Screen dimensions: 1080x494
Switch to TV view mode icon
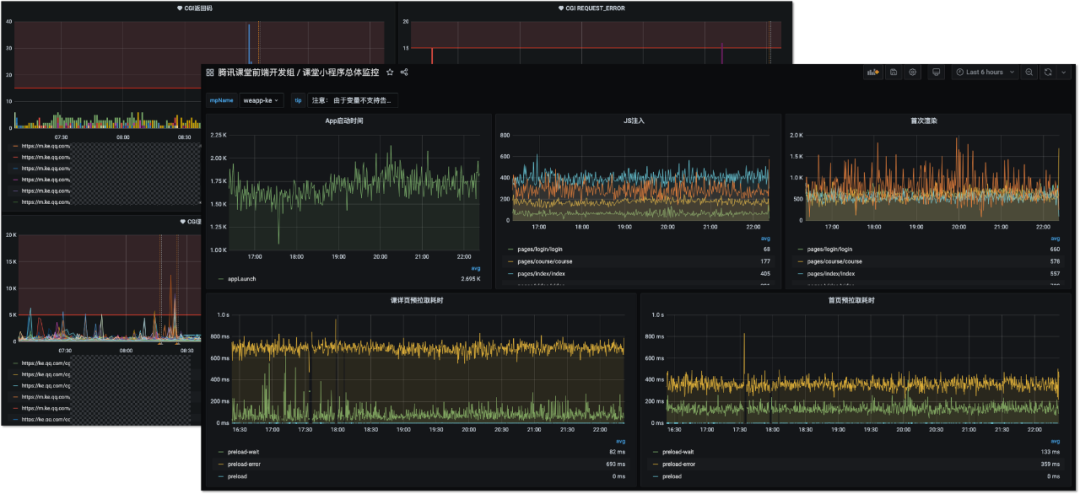point(936,72)
